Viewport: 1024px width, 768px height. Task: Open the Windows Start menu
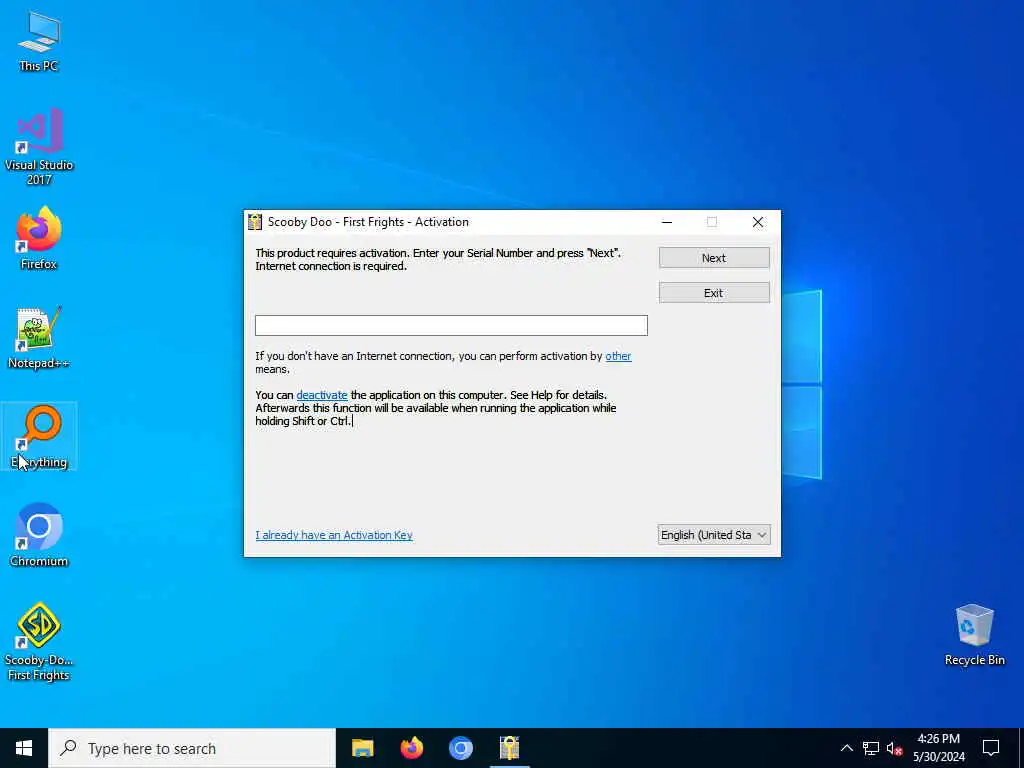(24, 748)
